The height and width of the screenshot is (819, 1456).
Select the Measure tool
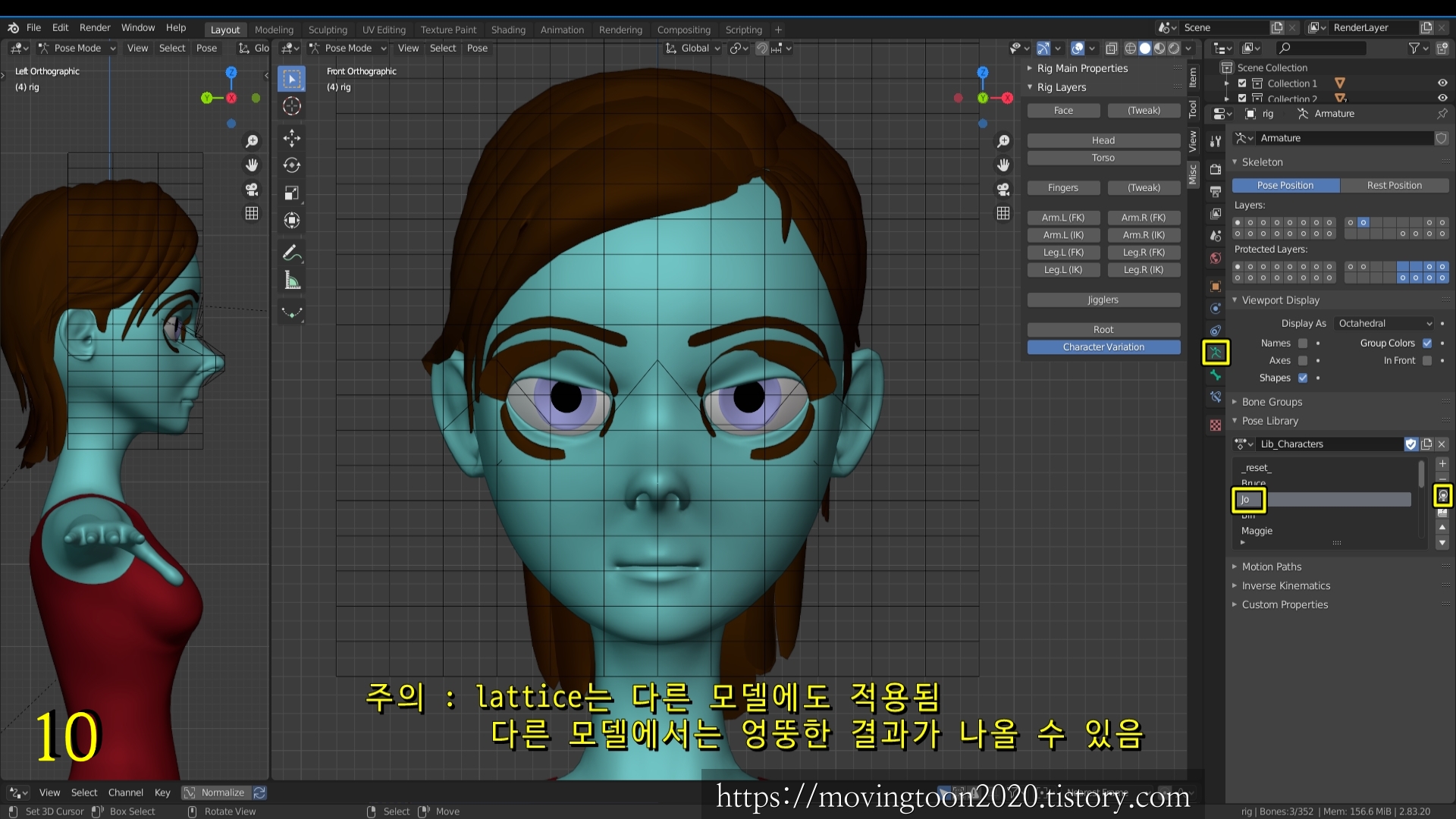292,281
